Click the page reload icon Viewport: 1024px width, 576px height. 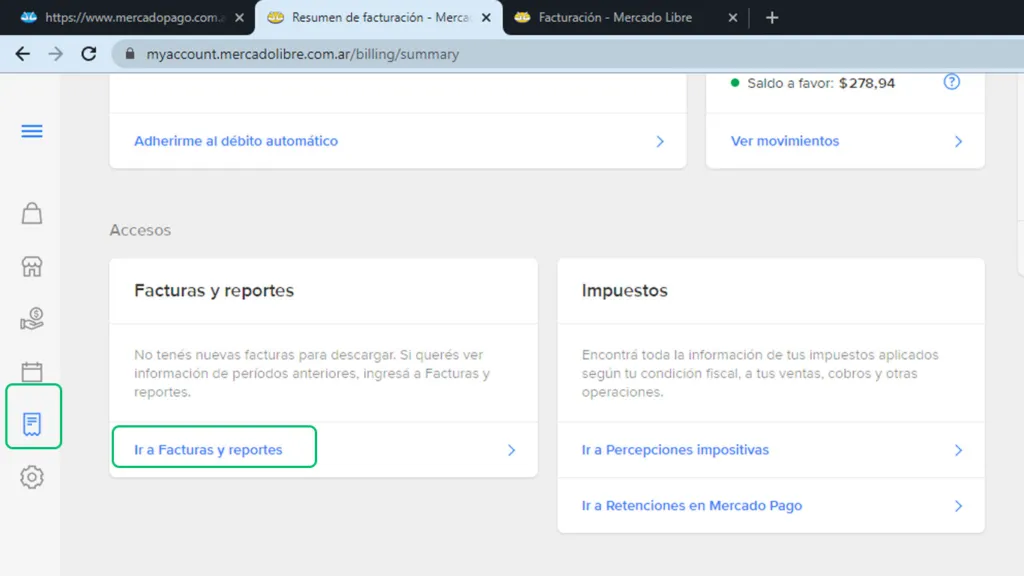pyautogui.click(x=90, y=55)
